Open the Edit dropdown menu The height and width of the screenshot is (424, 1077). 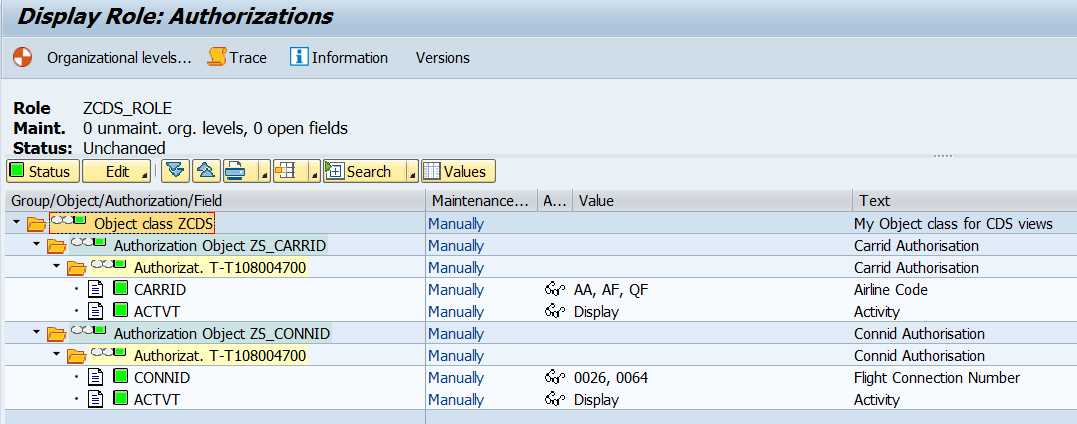(117, 172)
